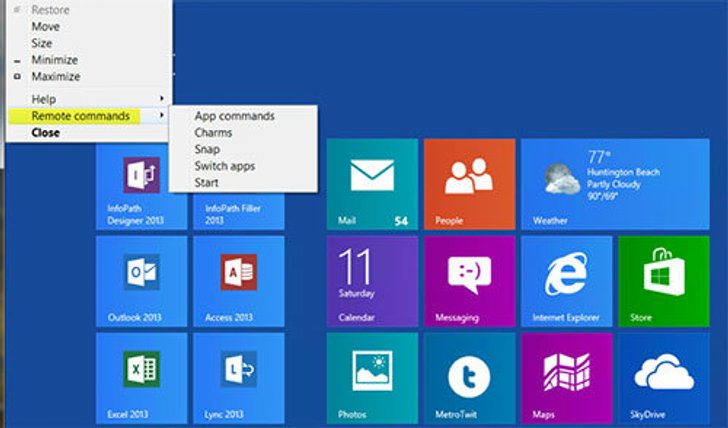Select App commands in the submenu
The width and height of the screenshot is (728, 428).
[x=243, y=116]
